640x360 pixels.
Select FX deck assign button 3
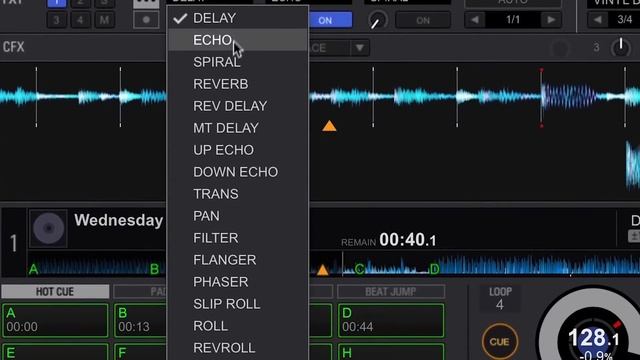click(x=56, y=20)
